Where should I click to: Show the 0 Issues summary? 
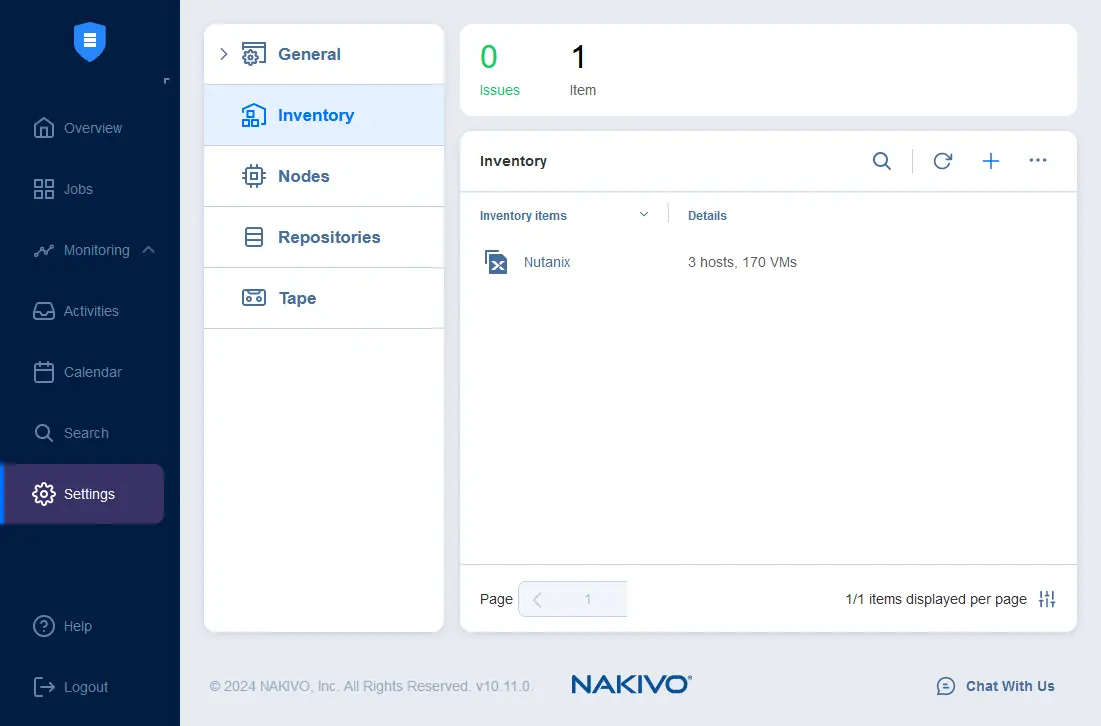point(499,70)
